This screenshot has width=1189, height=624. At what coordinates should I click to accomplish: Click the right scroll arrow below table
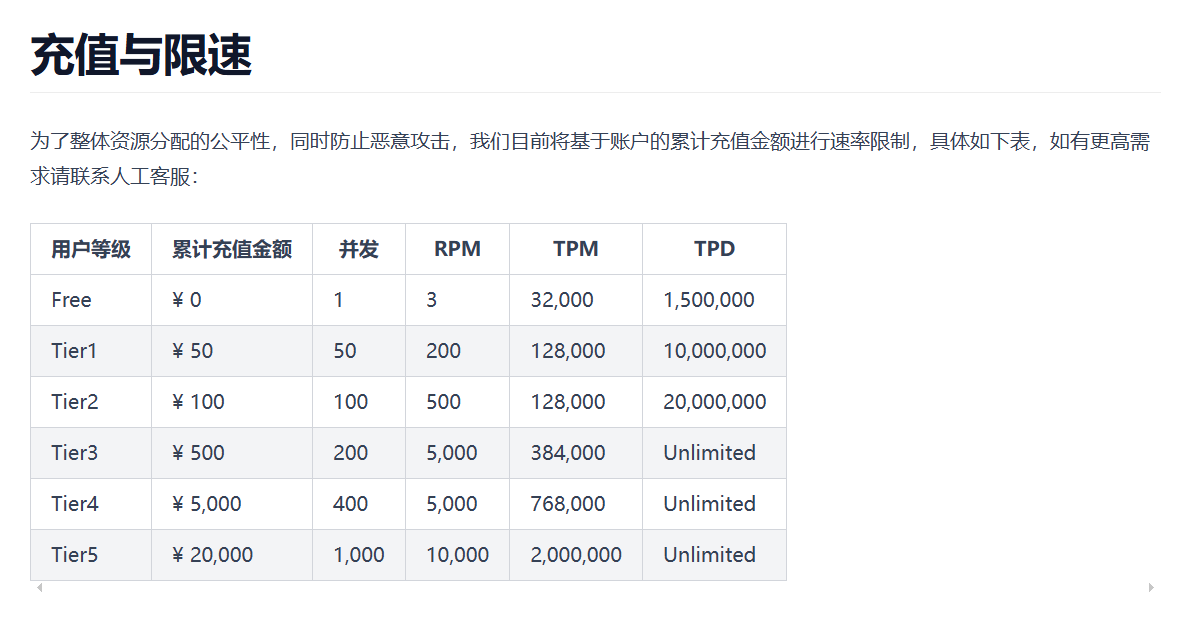(x=1151, y=588)
